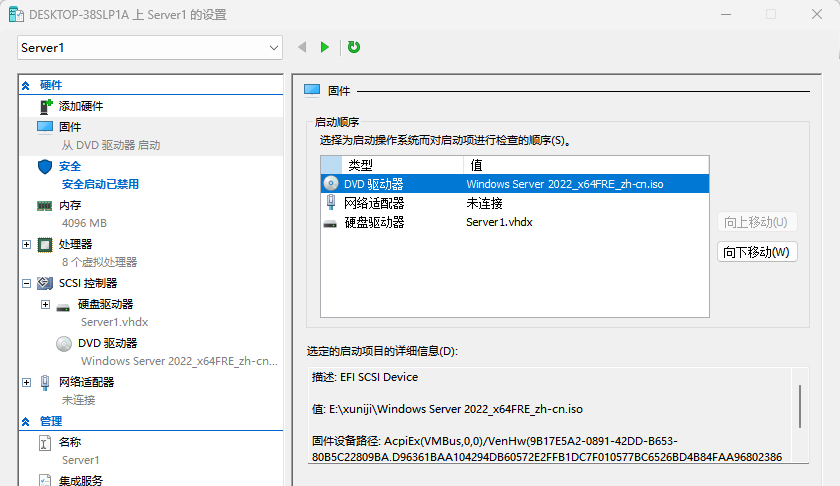Click 8 个虚拟处理器 text

coord(100,262)
